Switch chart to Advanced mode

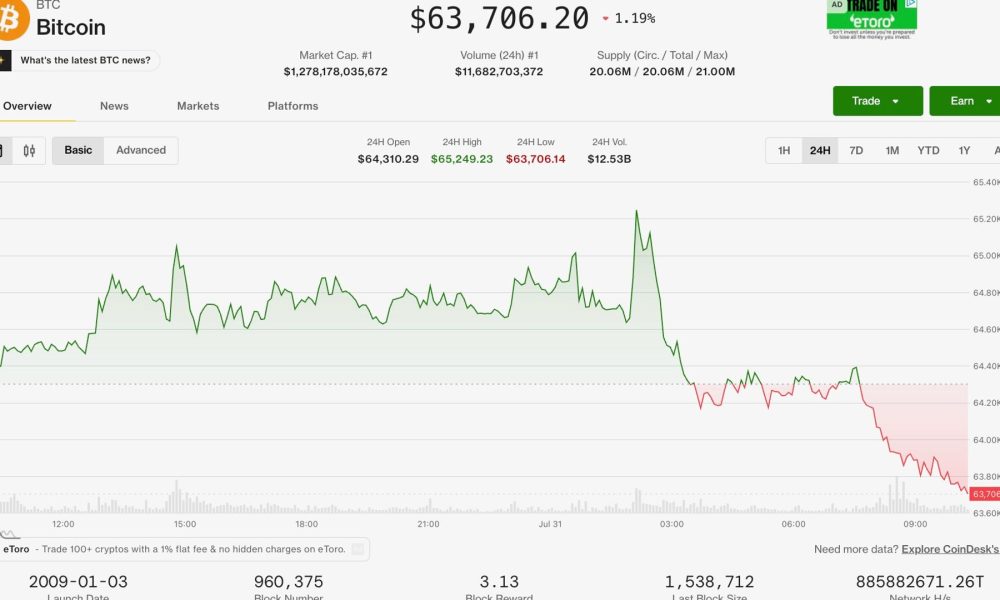(x=141, y=150)
